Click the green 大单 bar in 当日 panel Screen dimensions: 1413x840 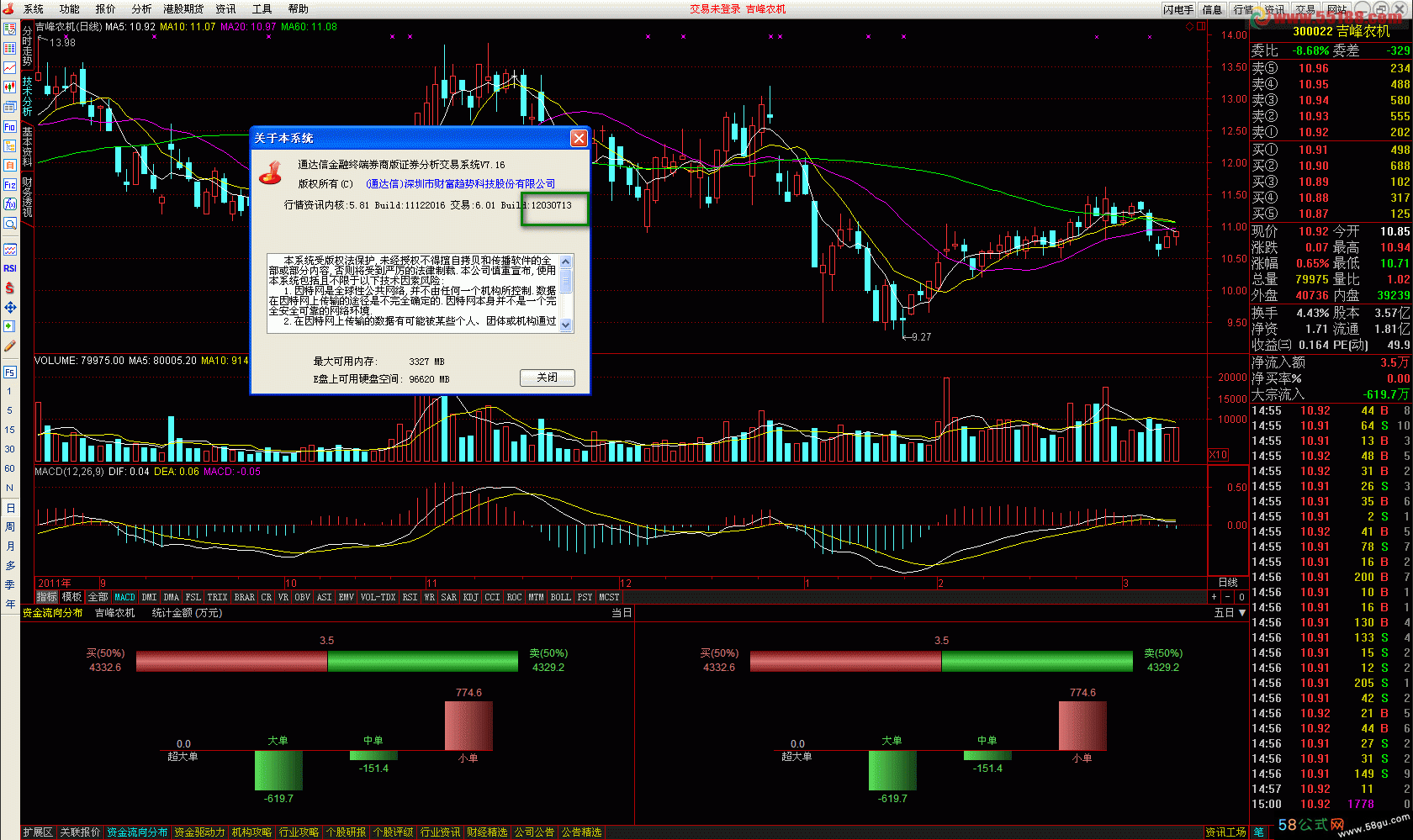(278, 770)
